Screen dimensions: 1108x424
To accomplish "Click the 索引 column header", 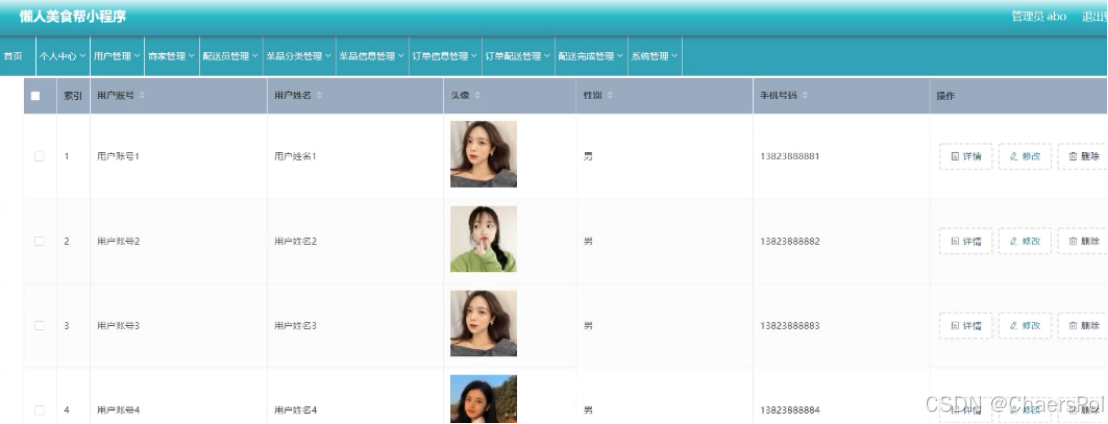I will click(x=73, y=95).
